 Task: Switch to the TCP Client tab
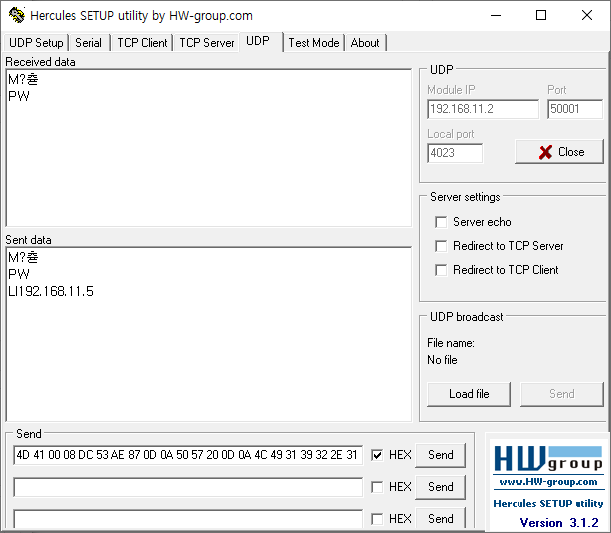pyautogui.click(x=142, y=43)
